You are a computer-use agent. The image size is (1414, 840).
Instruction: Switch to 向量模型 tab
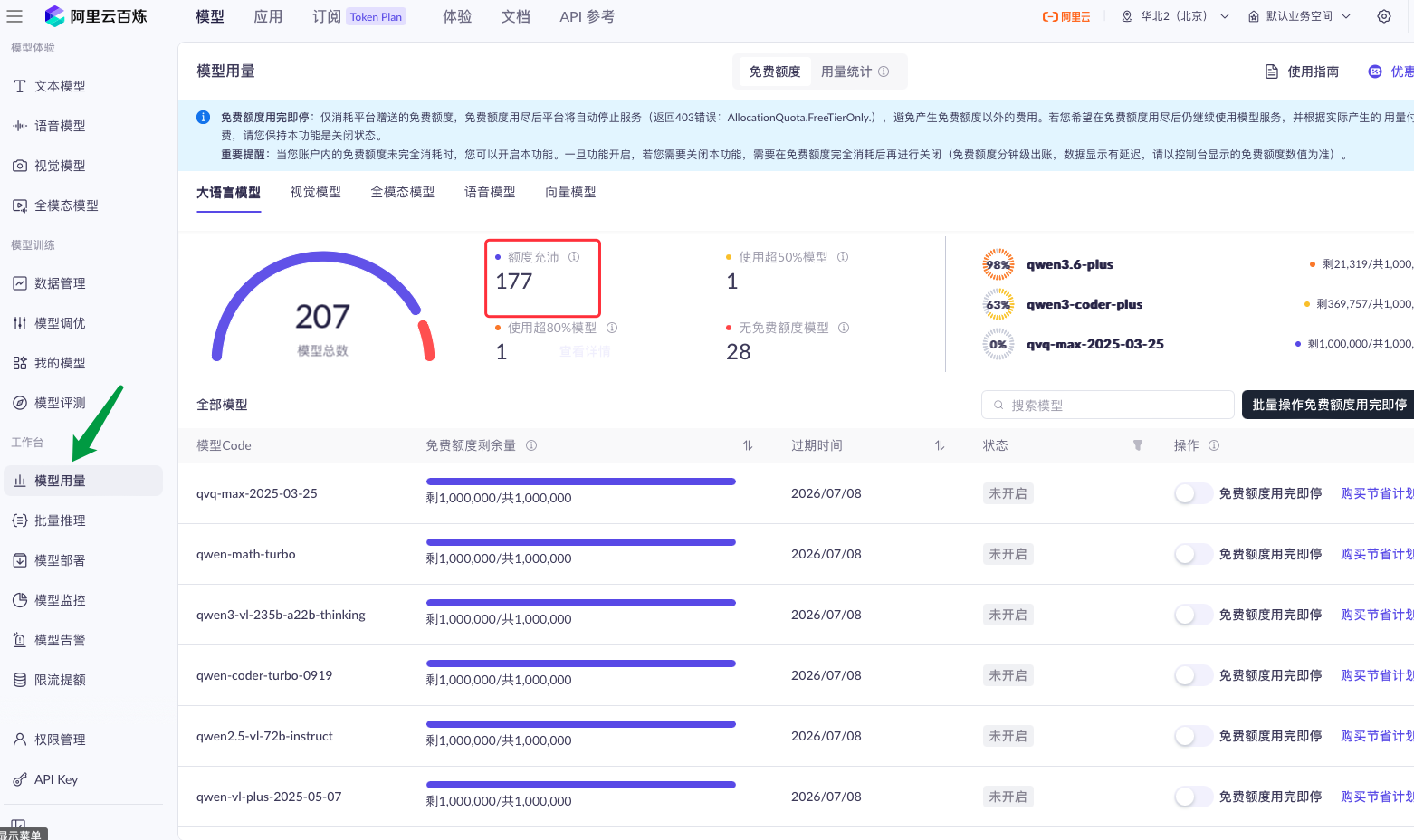[570, 192]
